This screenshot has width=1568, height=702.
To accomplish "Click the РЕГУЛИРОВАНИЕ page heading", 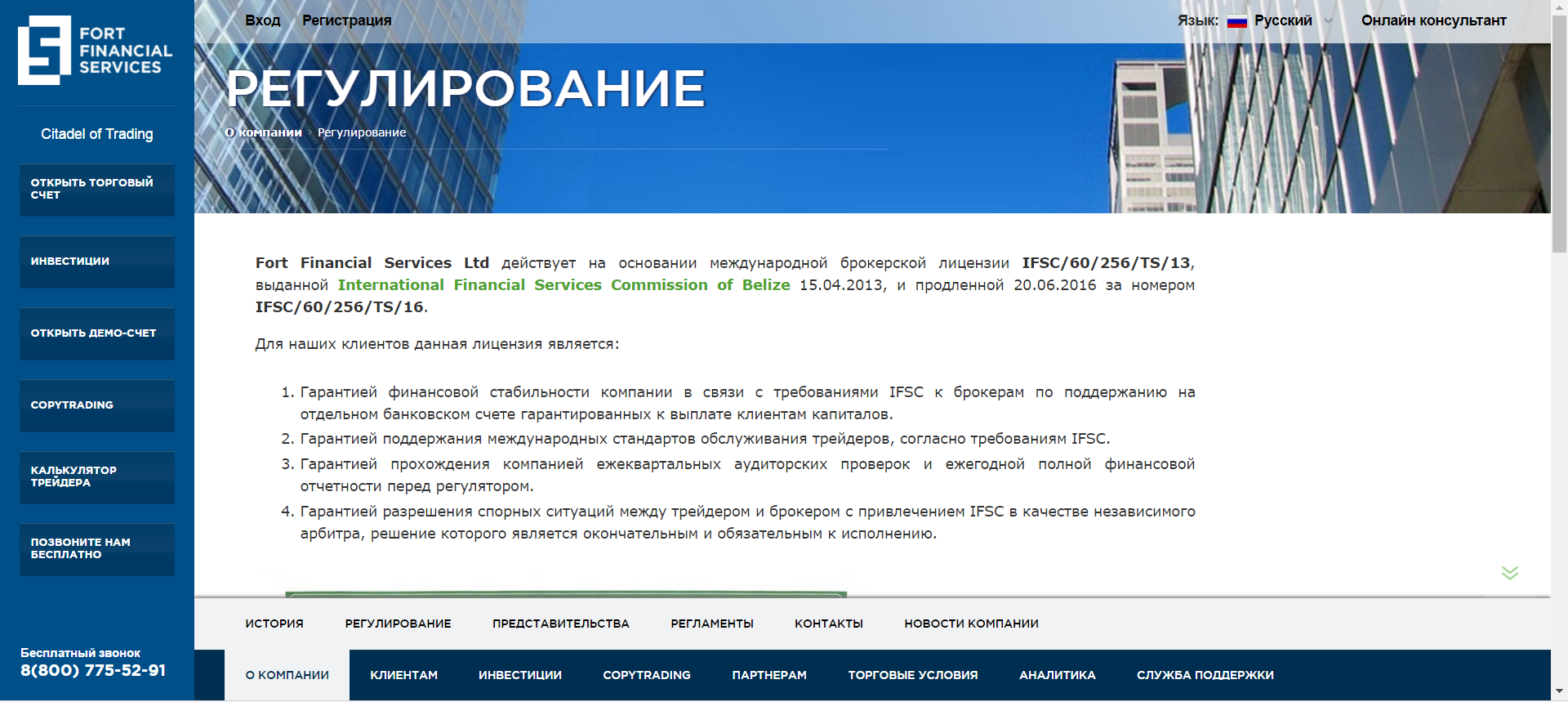I will (x=465, y=88).
